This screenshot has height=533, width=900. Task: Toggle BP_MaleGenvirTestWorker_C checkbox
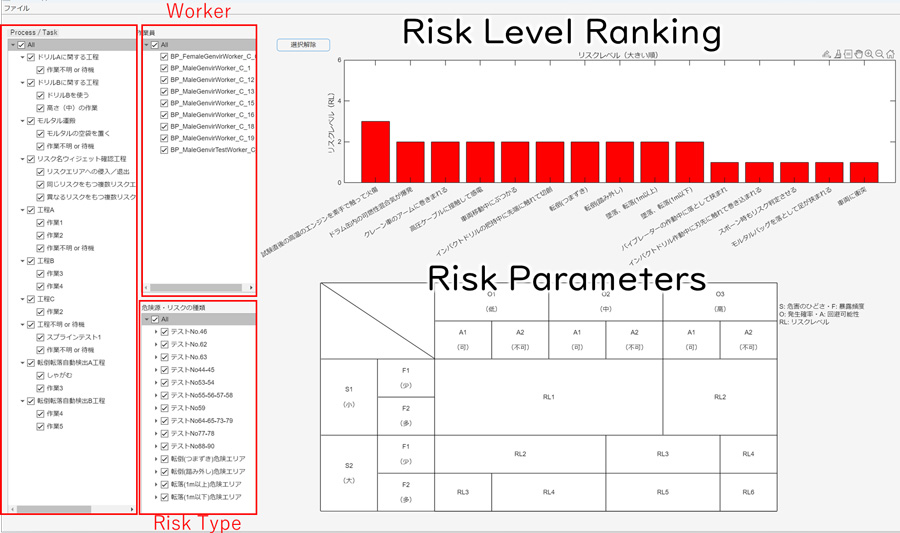pyautogui.click(x=164, y=150)
